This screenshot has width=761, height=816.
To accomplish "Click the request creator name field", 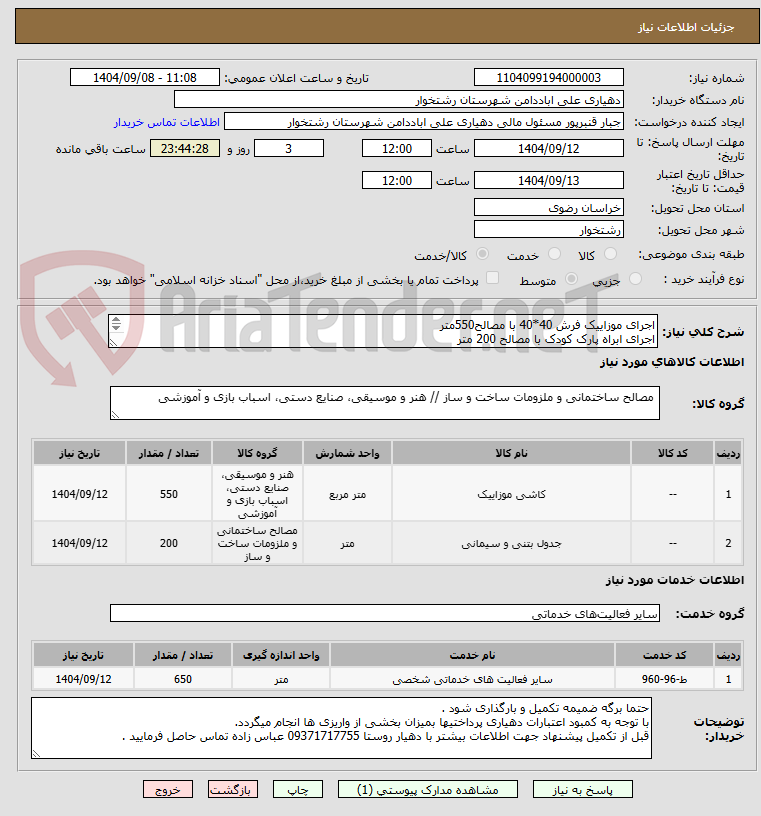I will point(424,122).
